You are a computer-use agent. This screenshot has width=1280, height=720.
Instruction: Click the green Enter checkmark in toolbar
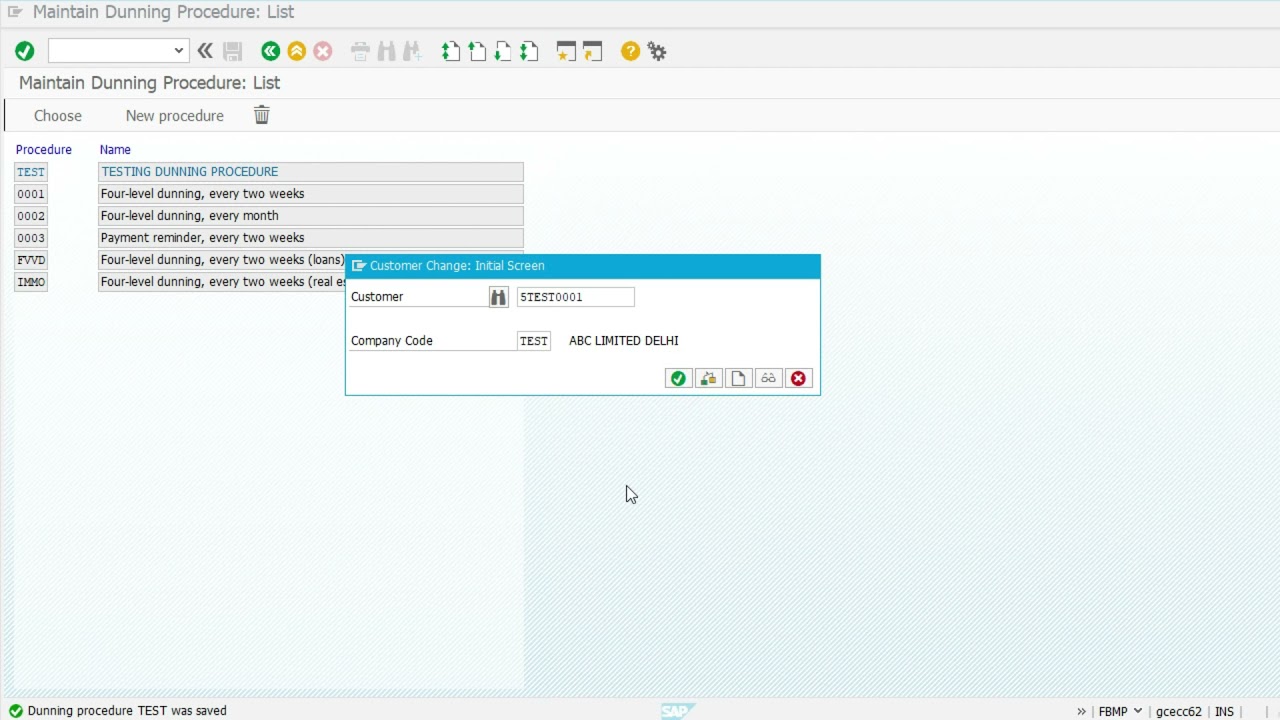25,51
